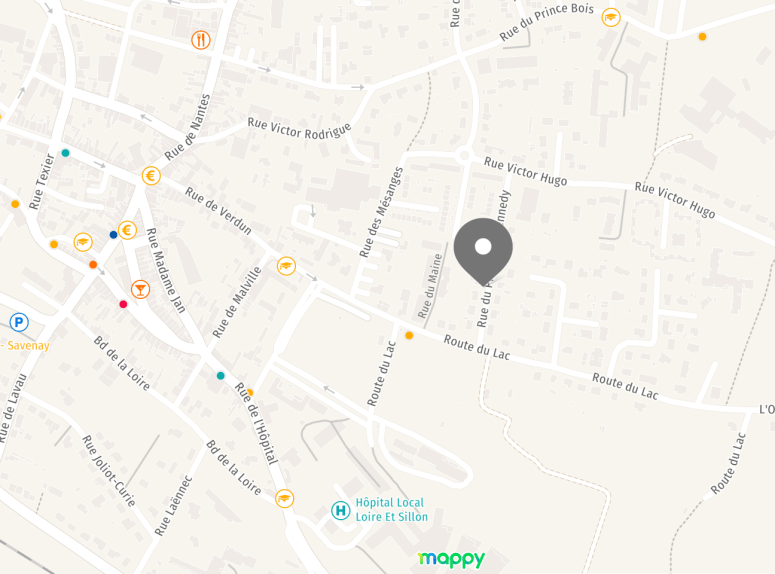Click the Savenay station label
This screenshot has width=775, height=574.
coord(25,345)
